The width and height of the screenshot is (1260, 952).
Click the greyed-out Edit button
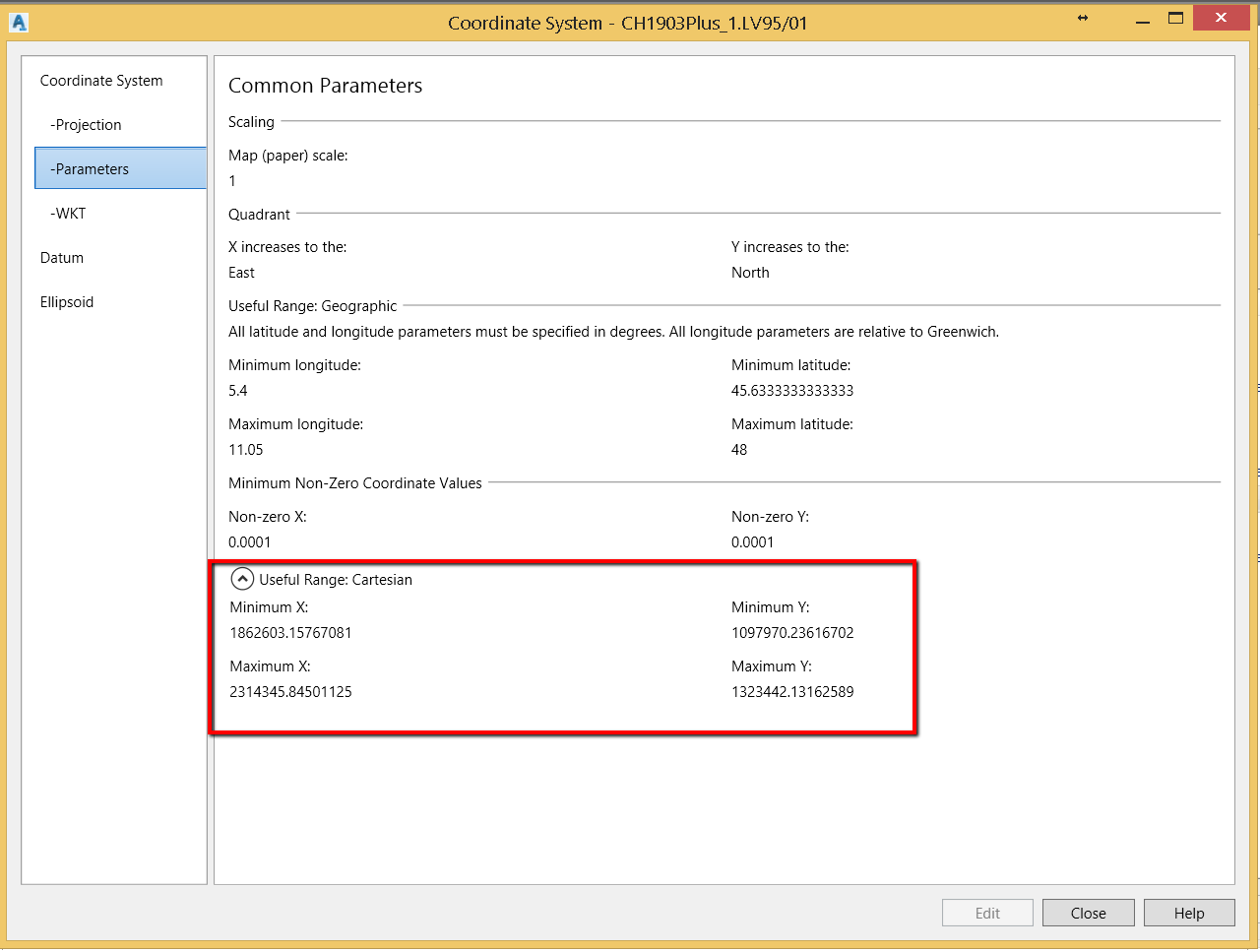tap(987, 913)
